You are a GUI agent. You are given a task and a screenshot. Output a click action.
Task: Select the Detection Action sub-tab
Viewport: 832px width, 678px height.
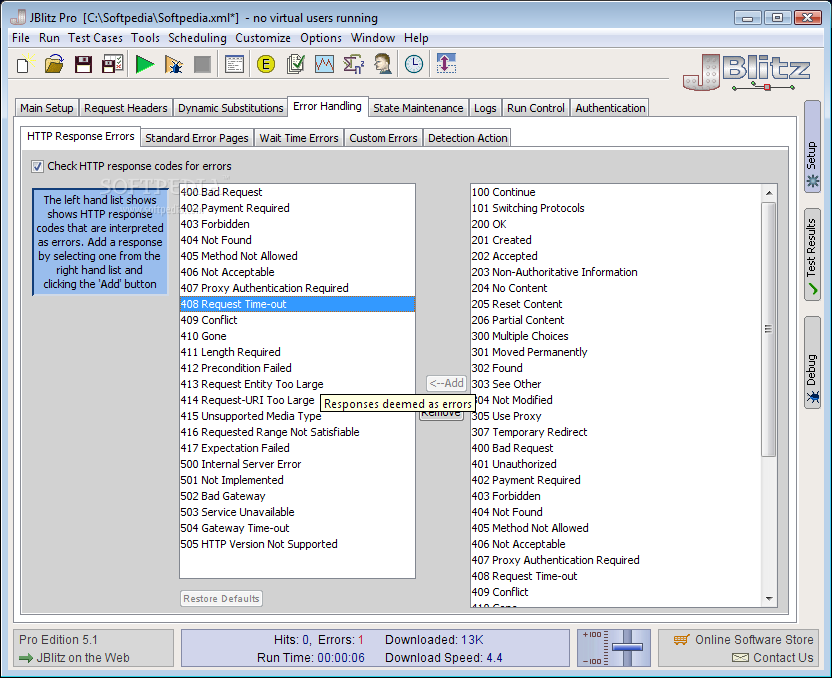(467, 138)
